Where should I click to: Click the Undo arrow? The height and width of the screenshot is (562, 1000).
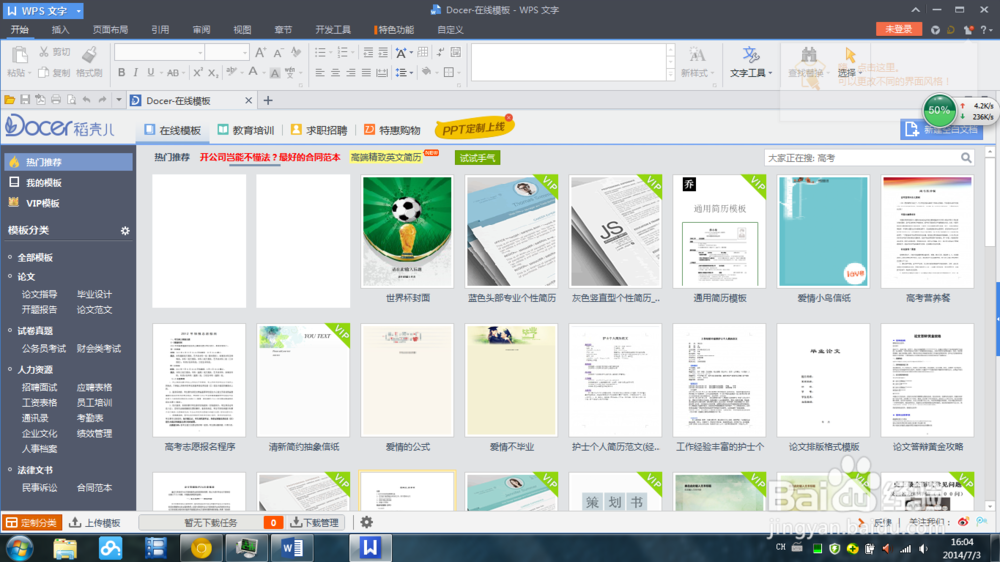click(87, 100)
